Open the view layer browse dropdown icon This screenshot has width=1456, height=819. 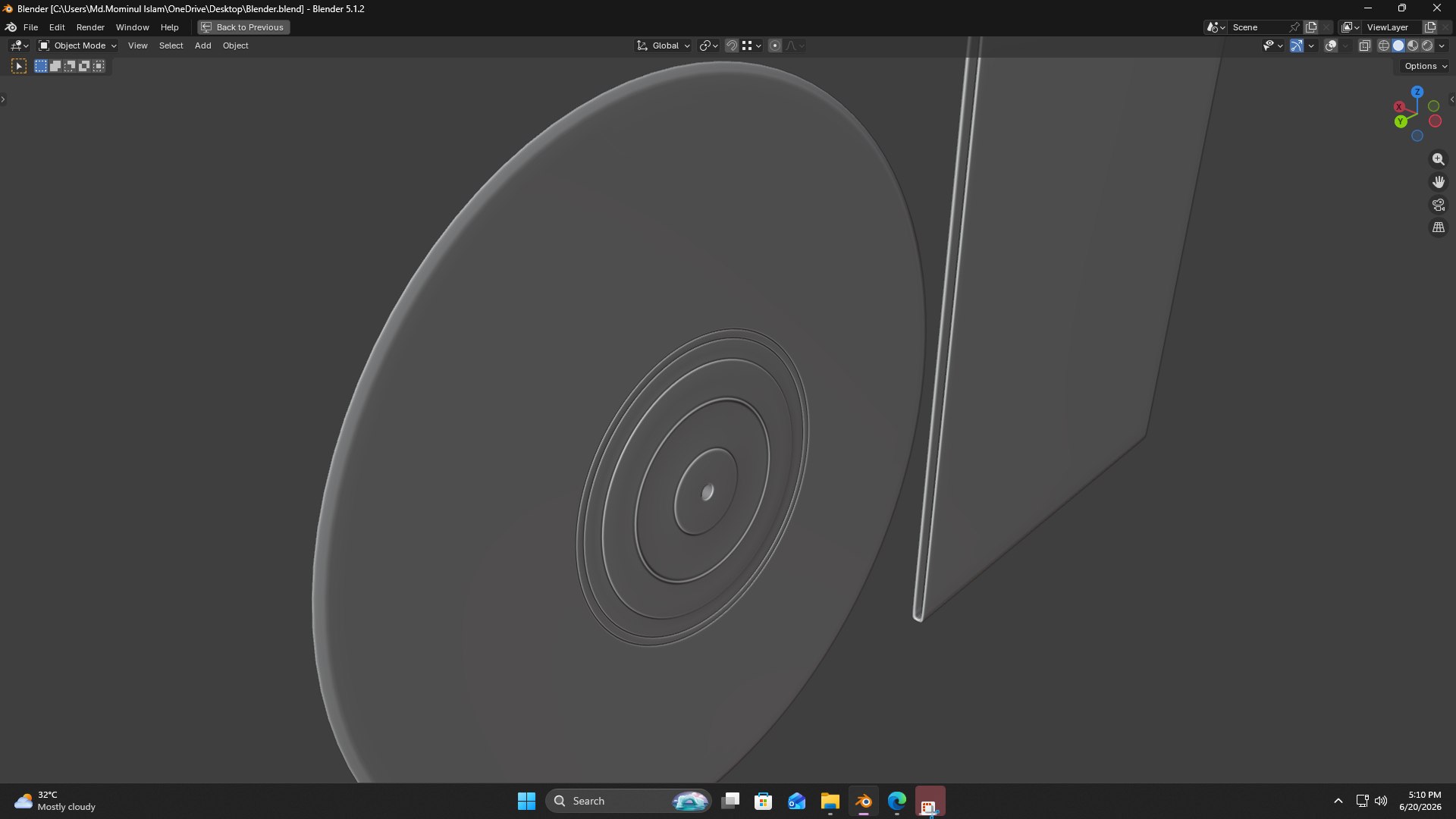1351,27
